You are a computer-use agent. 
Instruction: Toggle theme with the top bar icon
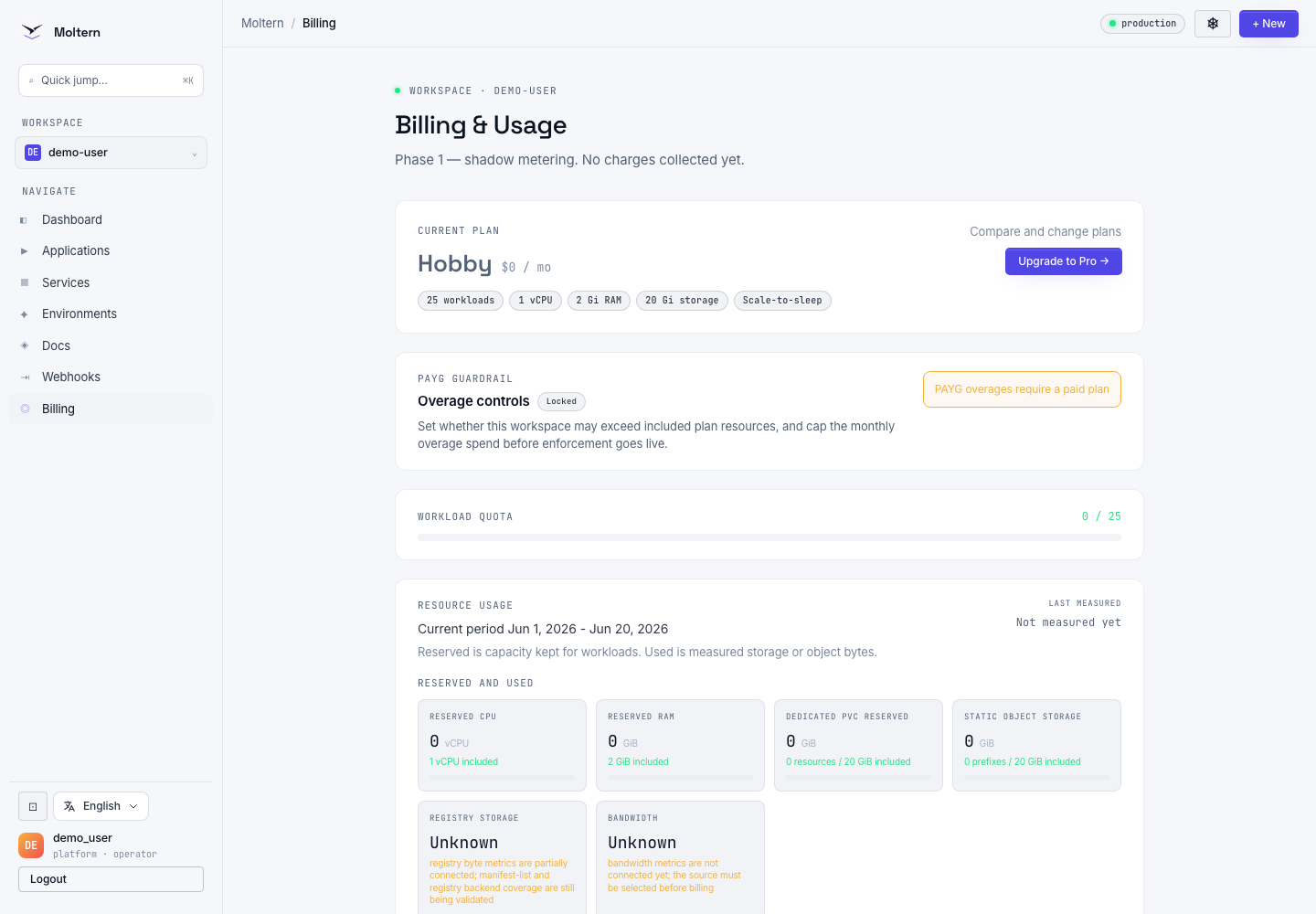point(1213,24)
